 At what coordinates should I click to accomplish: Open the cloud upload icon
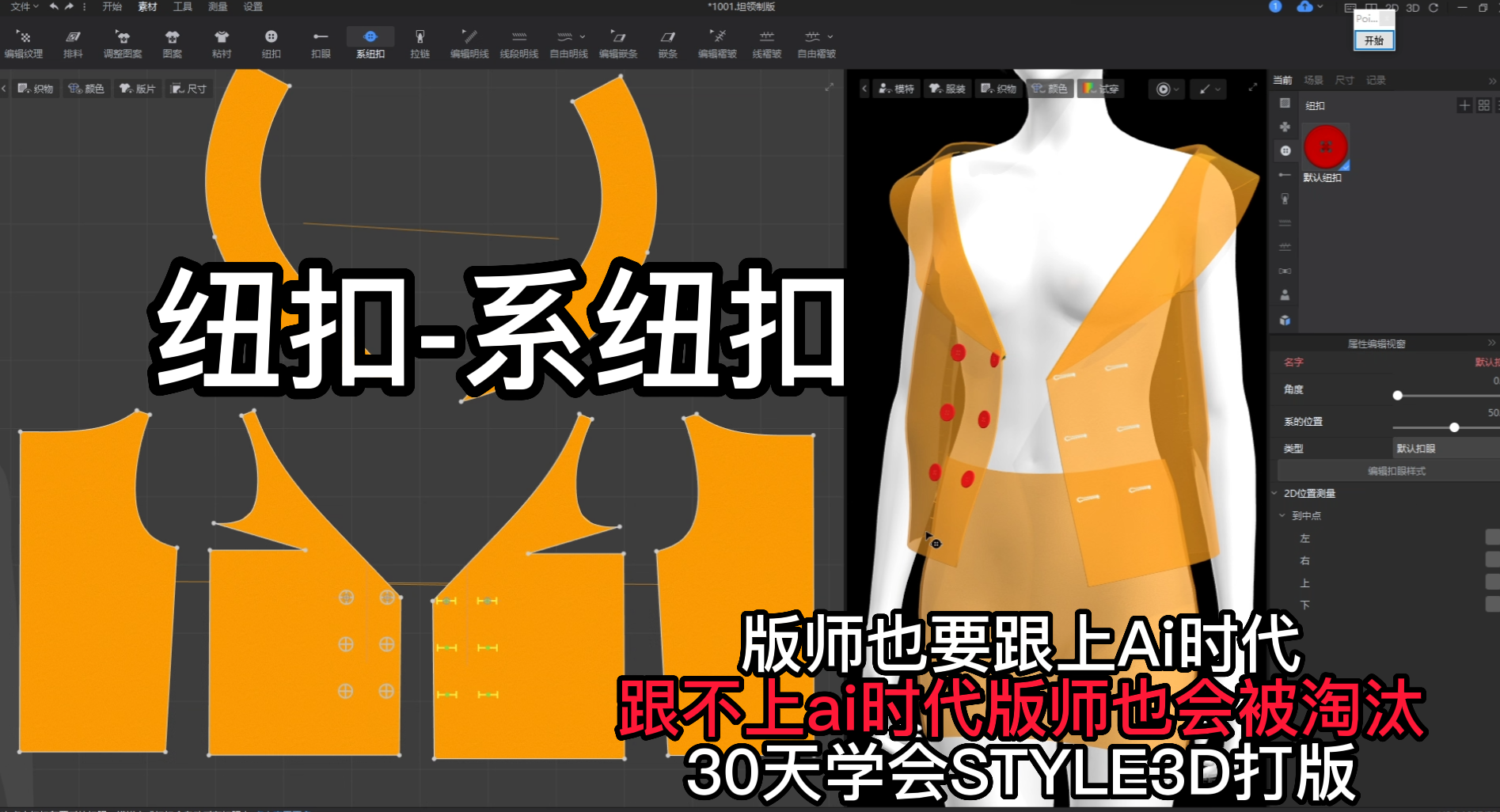pos(1304,6)
